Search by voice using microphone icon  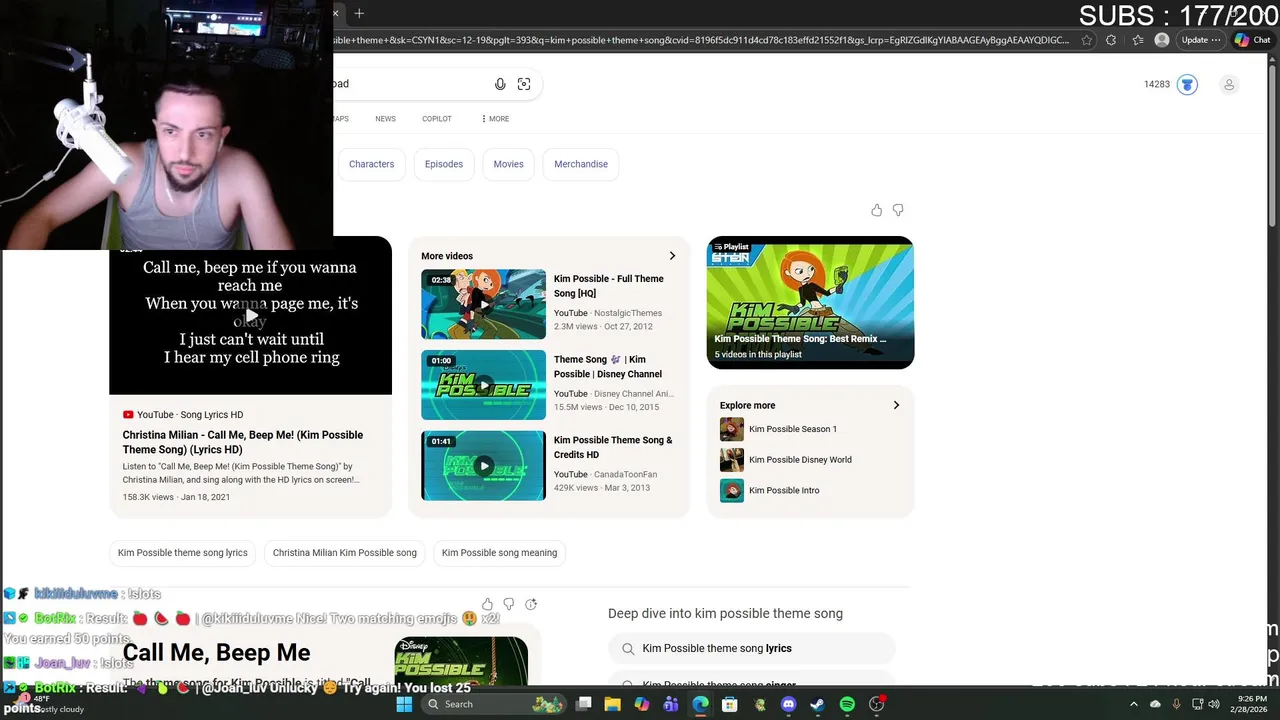pos(500,84)
